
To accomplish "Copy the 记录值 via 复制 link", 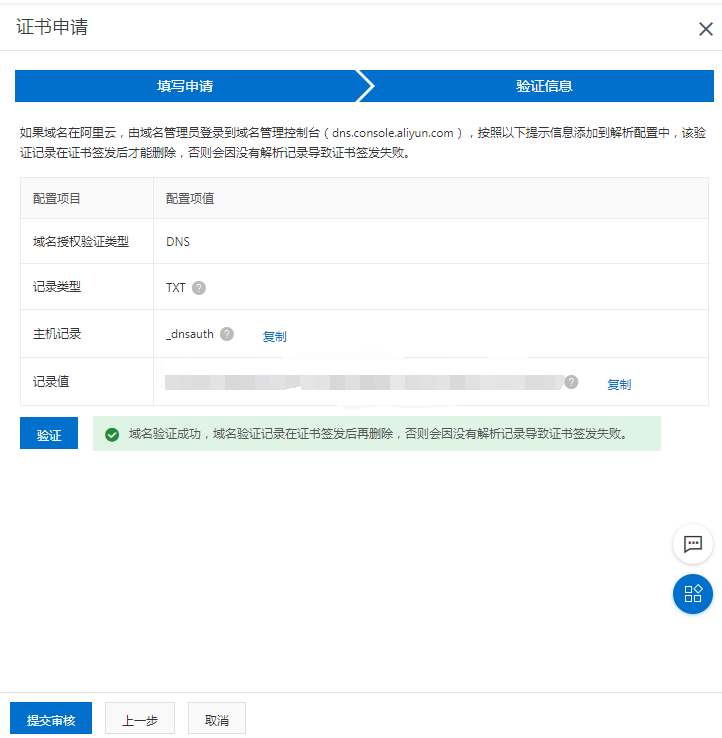I will coord(619,385).
